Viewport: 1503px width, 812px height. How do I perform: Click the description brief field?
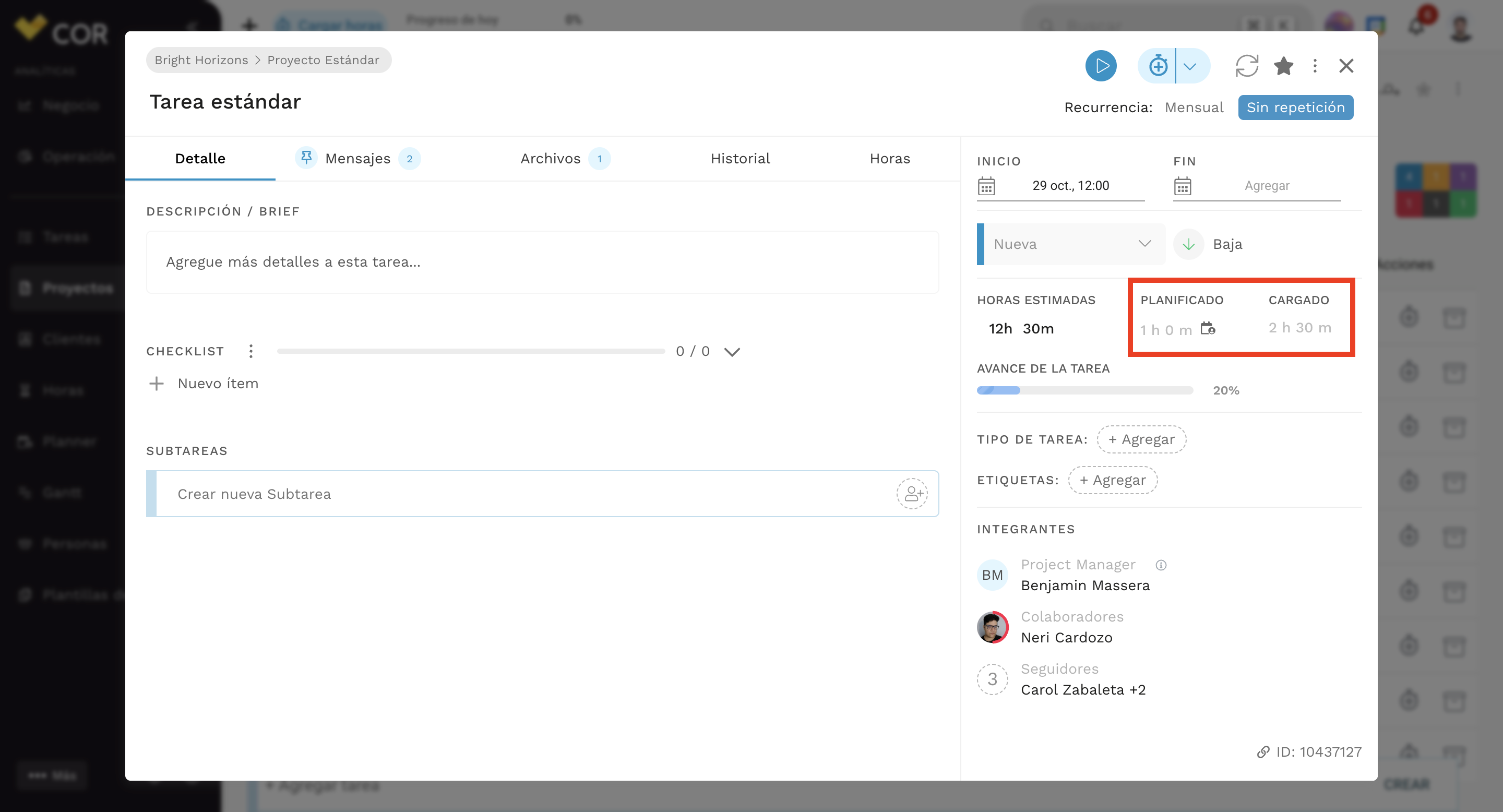[x=542, y=262]
